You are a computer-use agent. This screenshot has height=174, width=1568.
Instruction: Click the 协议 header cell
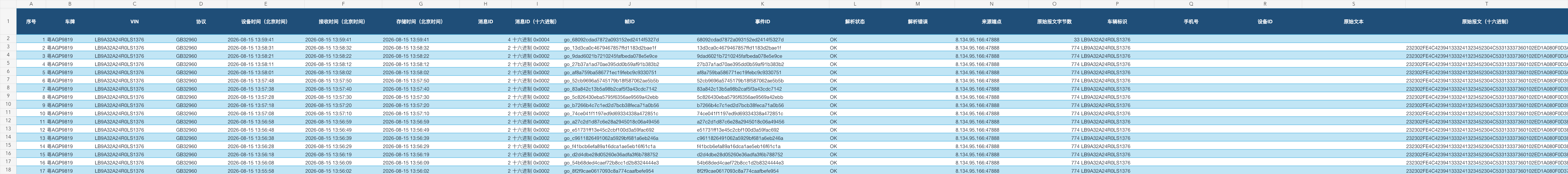coord(201,22)
